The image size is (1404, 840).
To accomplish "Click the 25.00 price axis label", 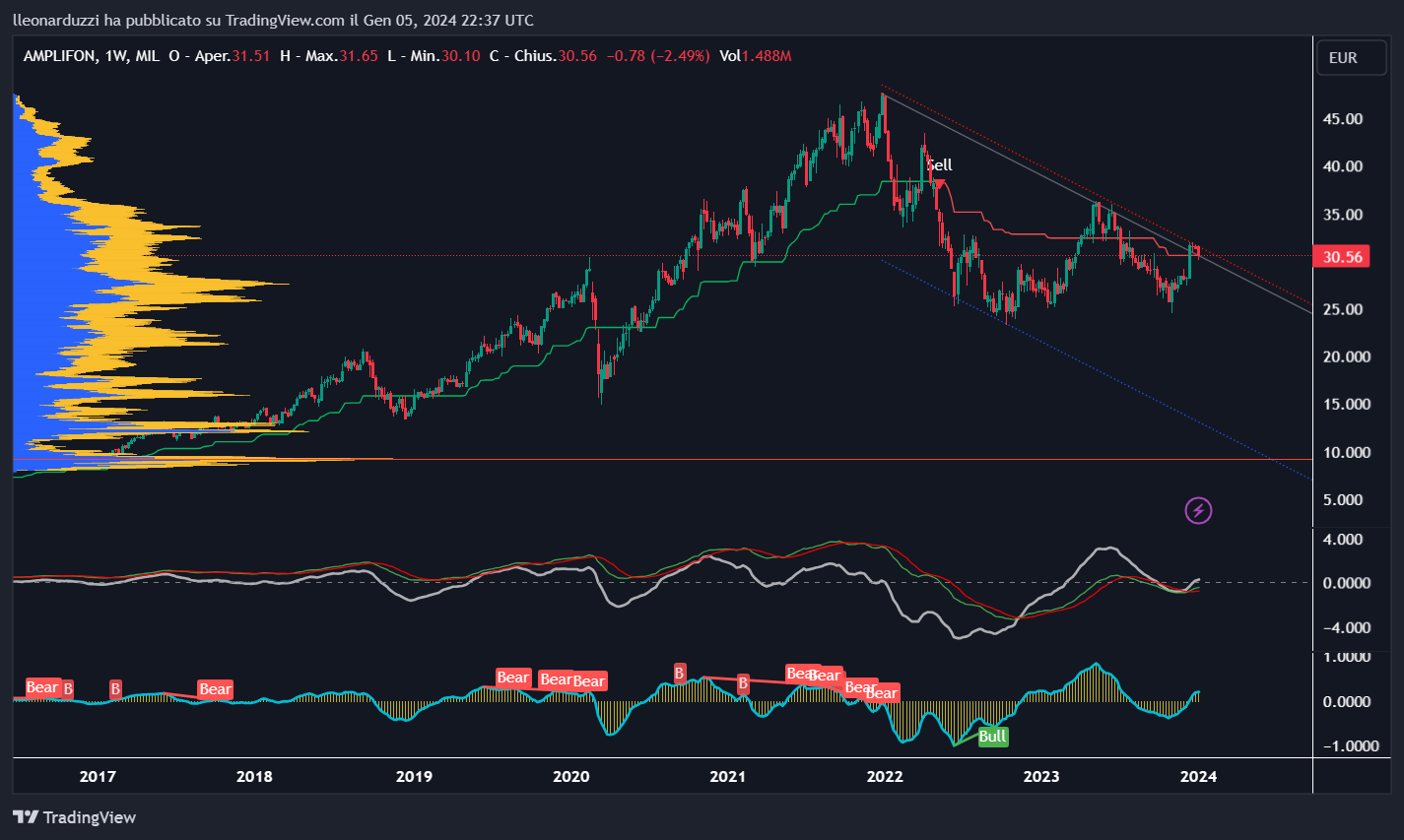I will [1343, 309].
